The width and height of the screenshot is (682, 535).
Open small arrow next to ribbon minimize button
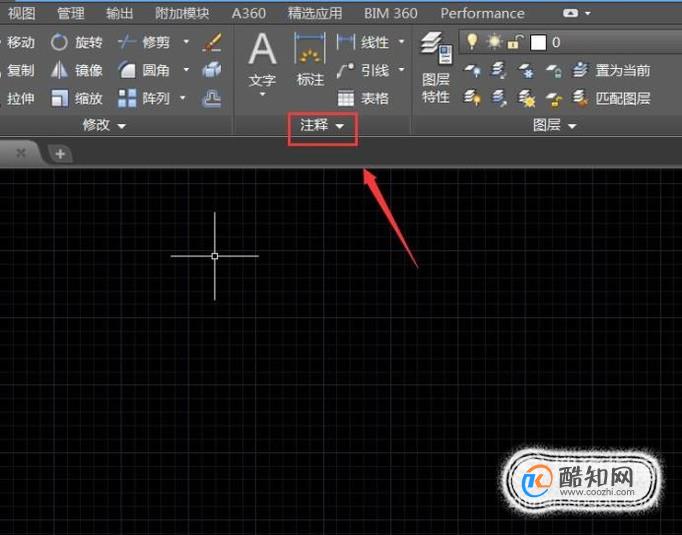pos(588,13)
